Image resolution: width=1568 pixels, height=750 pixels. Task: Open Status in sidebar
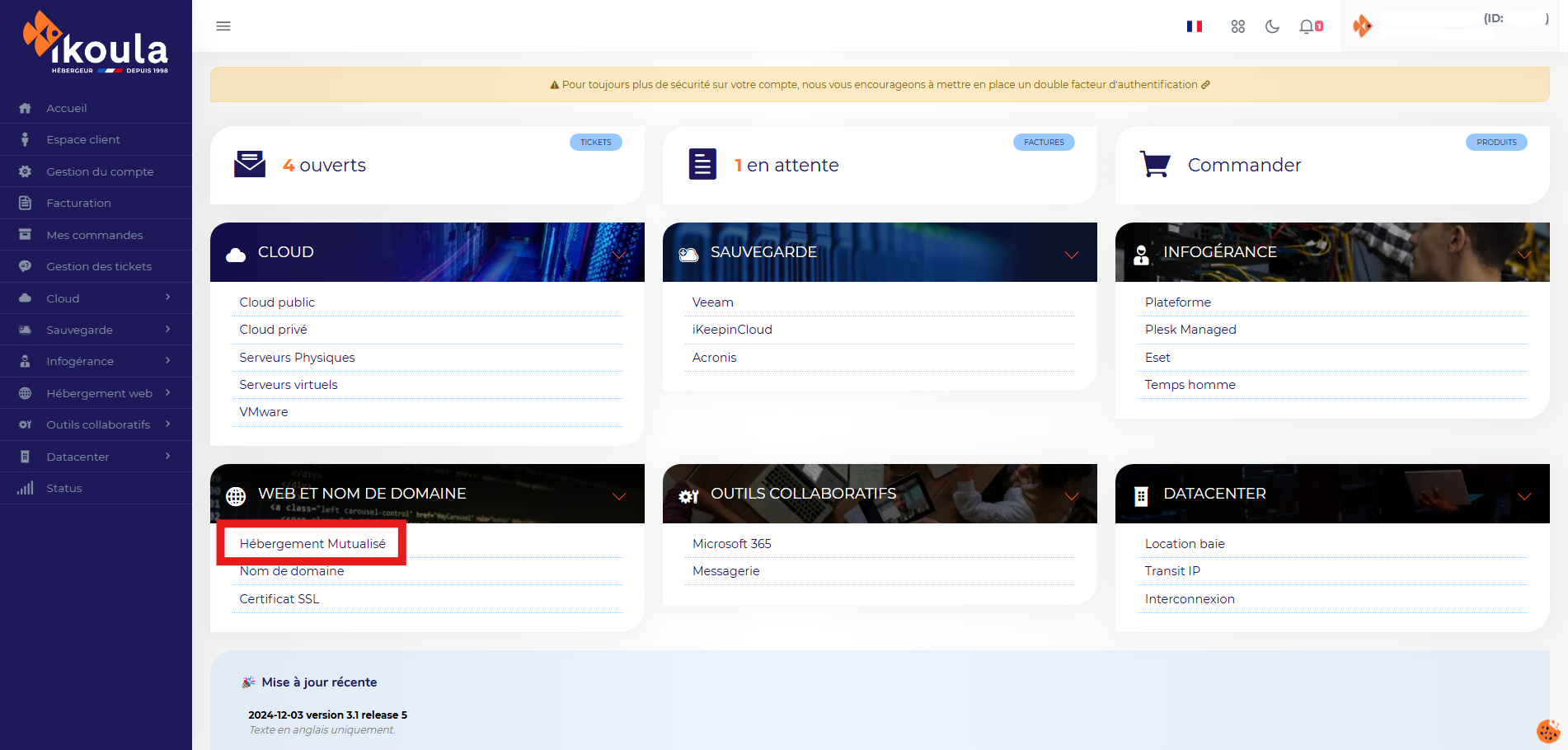[x=96, y=488]
